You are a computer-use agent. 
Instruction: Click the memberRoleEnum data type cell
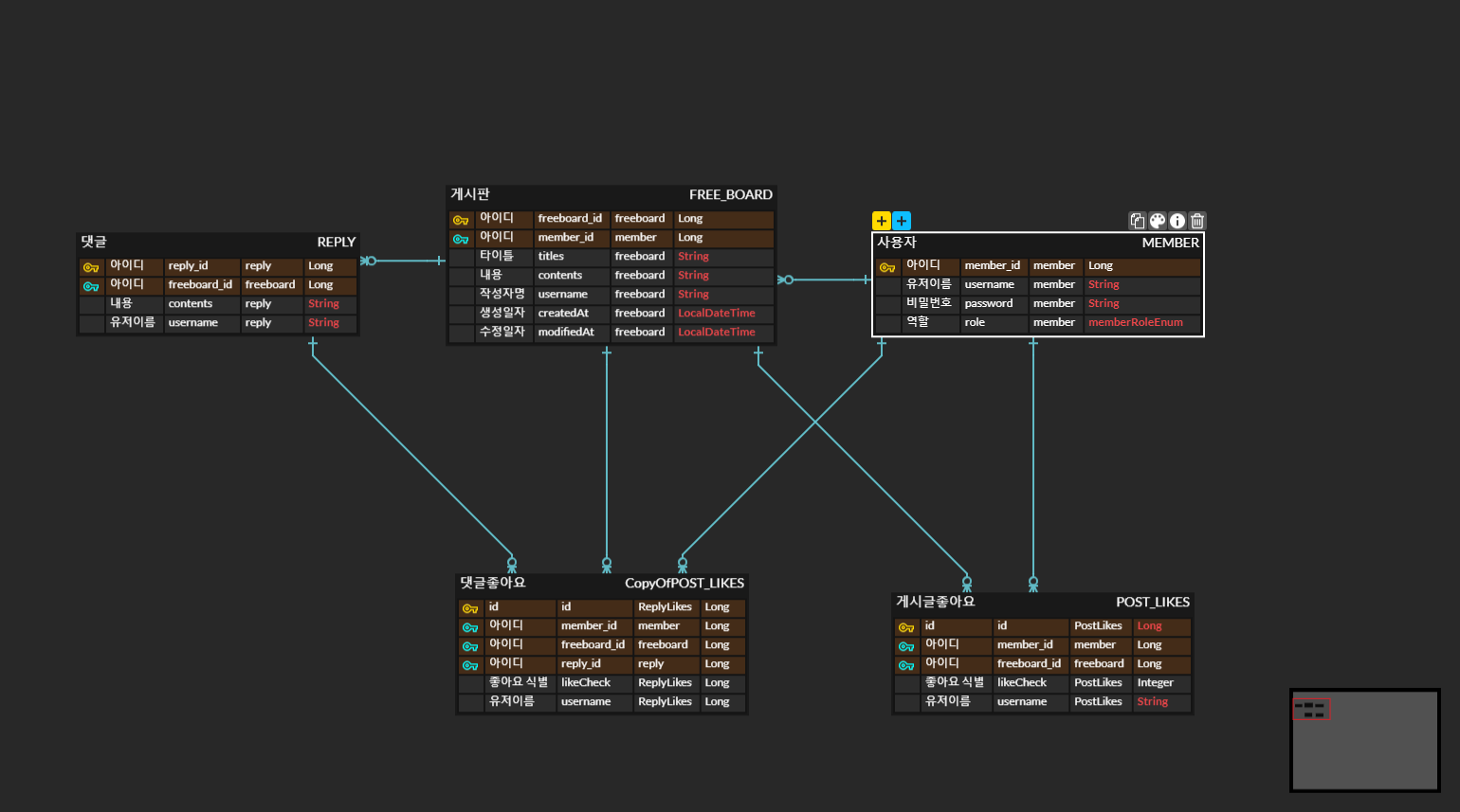tap(1142, 322)
